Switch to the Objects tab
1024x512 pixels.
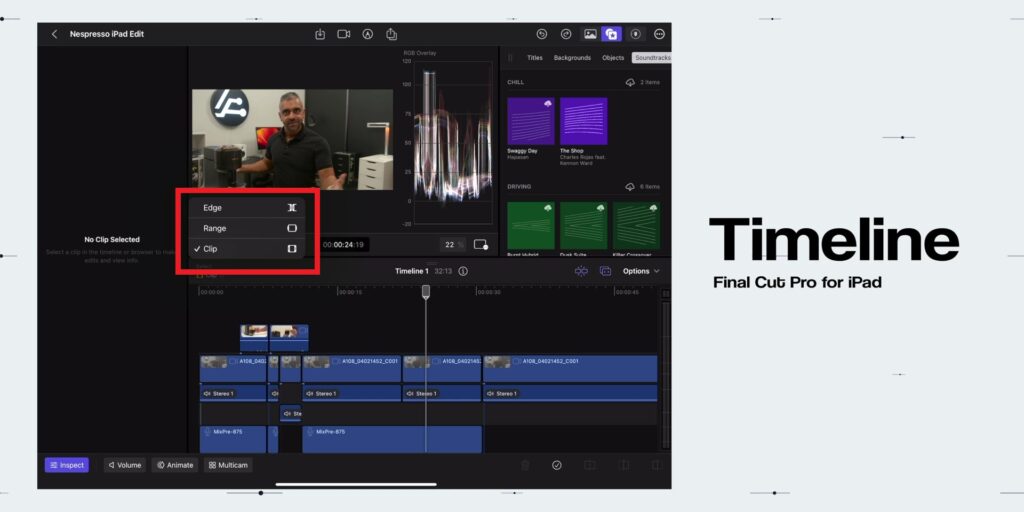[613, 57]
